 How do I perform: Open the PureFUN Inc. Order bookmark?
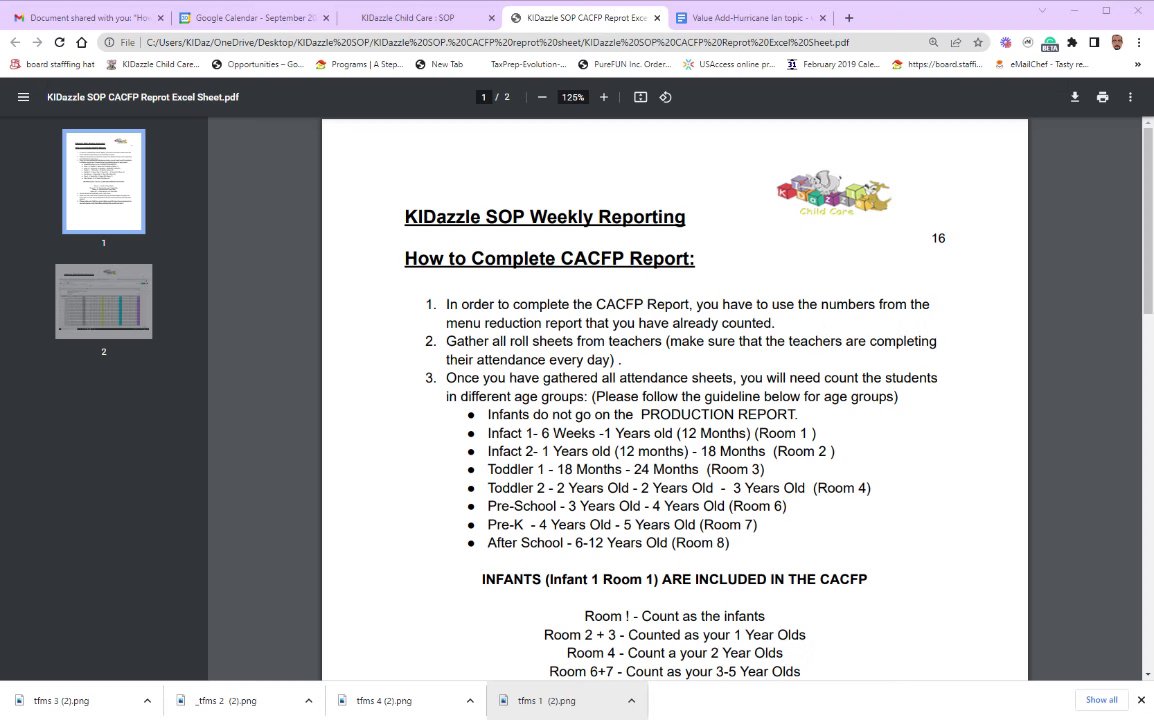coord(625,65)
